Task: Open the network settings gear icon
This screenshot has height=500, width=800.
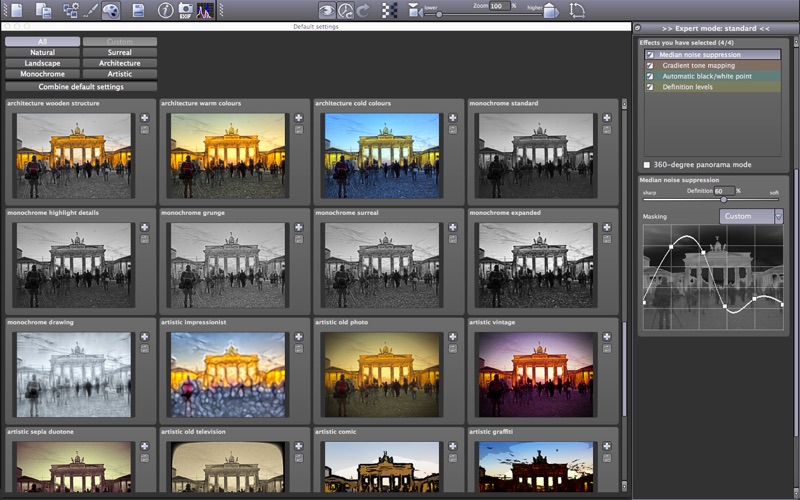Action: [x=70, y=10]
